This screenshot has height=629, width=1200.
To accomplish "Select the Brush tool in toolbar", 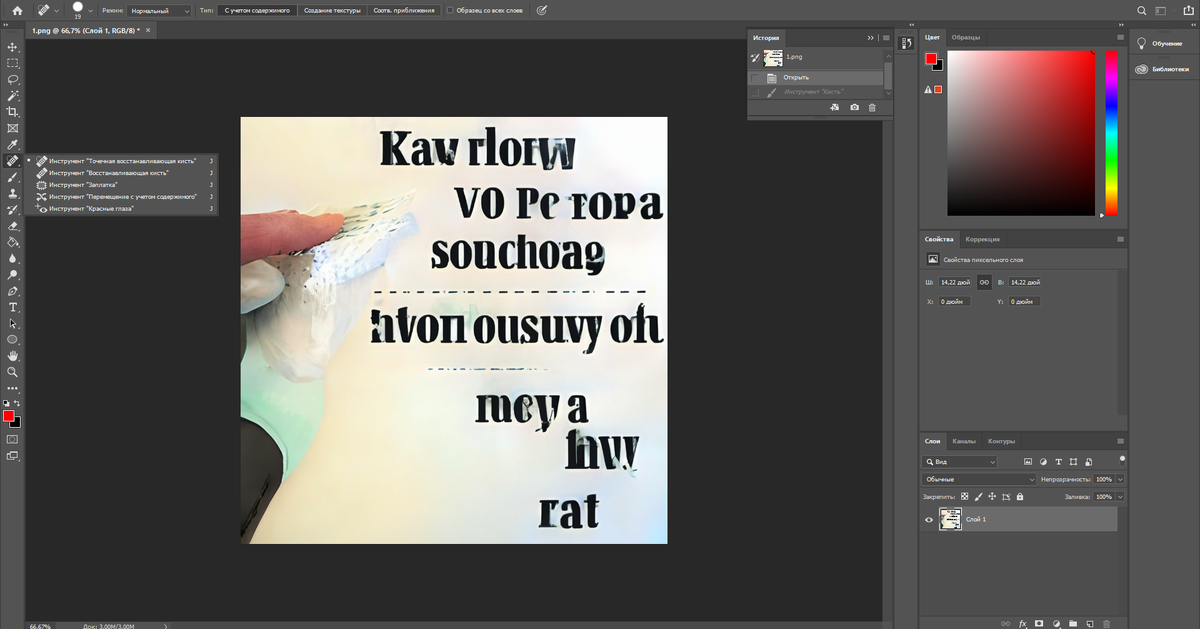I will (13, 177).
